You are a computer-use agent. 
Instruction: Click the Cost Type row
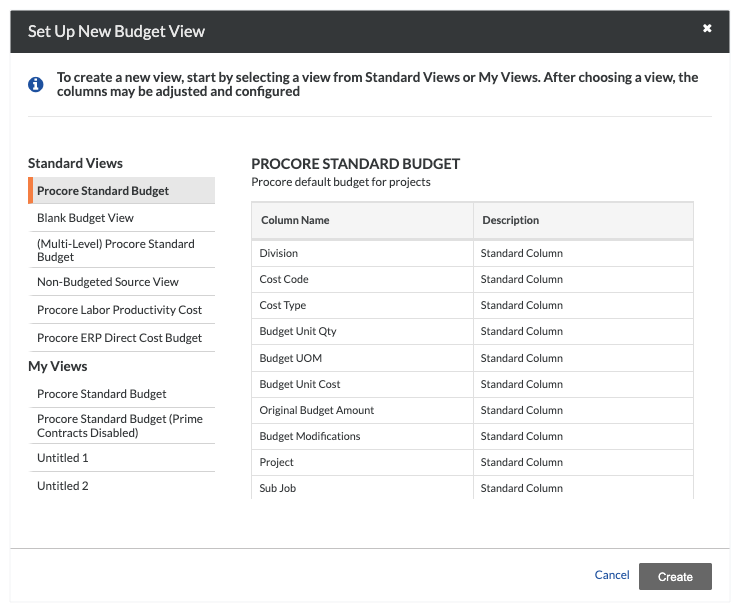(x=472, y=305)
